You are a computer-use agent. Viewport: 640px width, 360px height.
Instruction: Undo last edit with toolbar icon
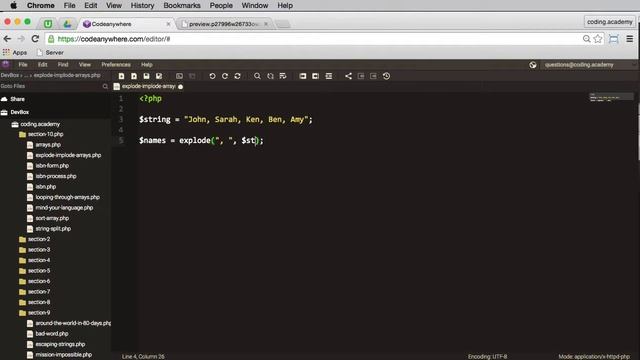click(x=212, y=76)
